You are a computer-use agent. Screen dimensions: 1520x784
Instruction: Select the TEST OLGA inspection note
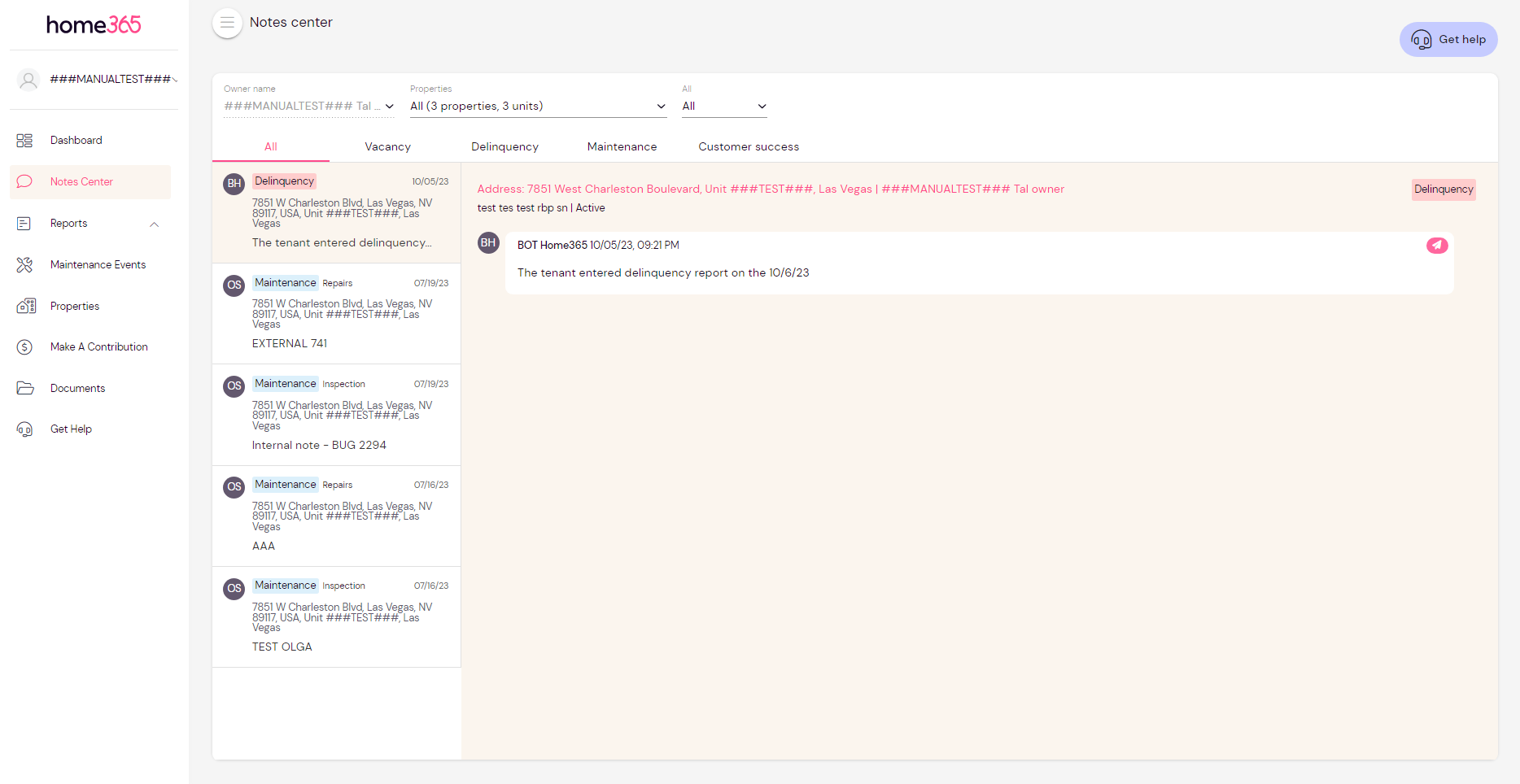pos(336,617)
